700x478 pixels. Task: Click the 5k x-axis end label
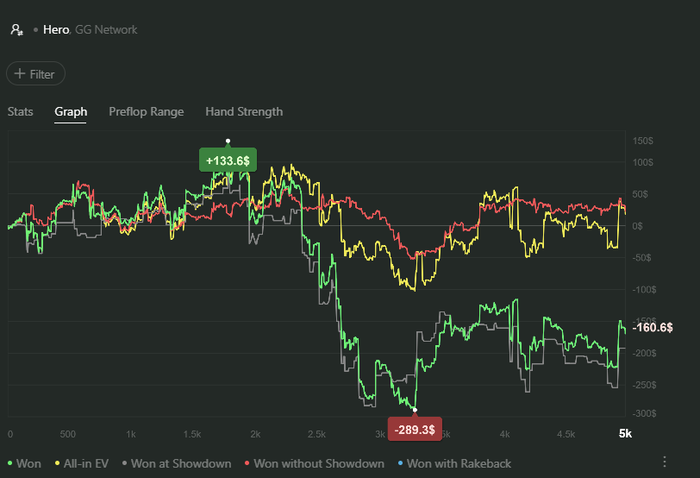(x=625, y=434)
